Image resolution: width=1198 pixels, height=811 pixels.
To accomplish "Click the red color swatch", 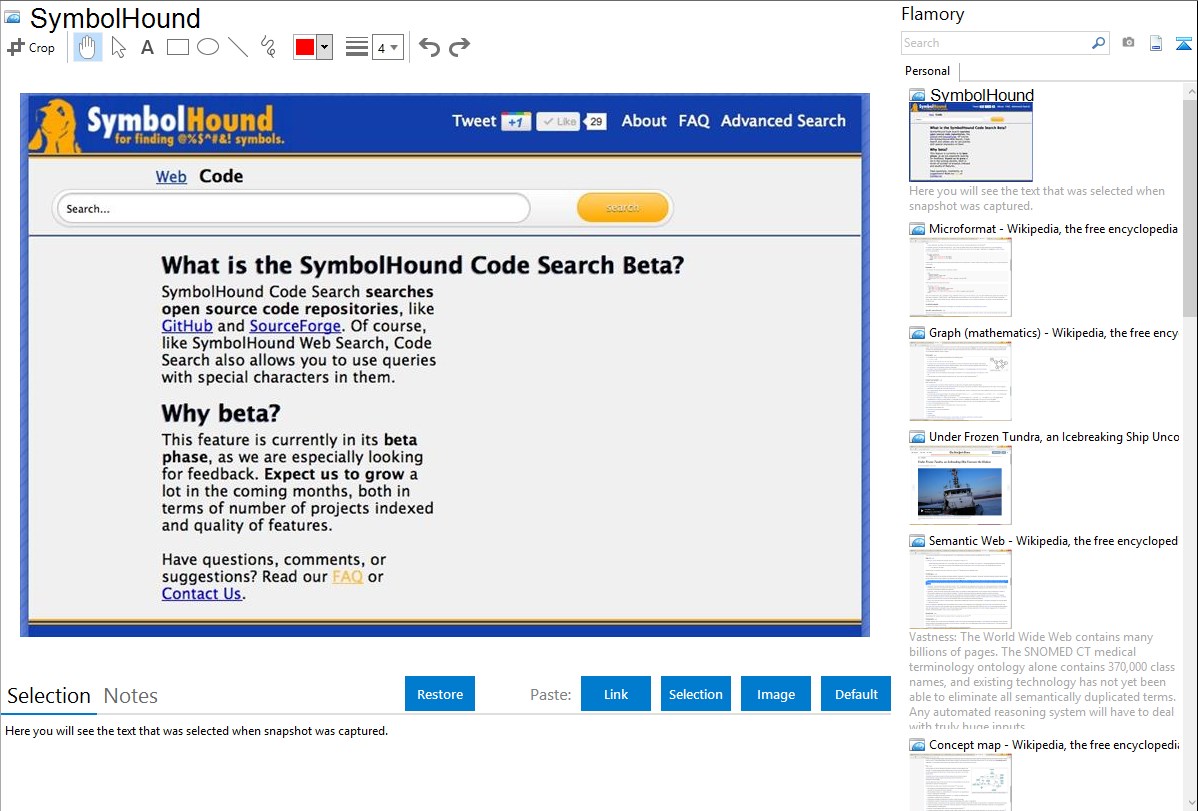I will [305, 47].
